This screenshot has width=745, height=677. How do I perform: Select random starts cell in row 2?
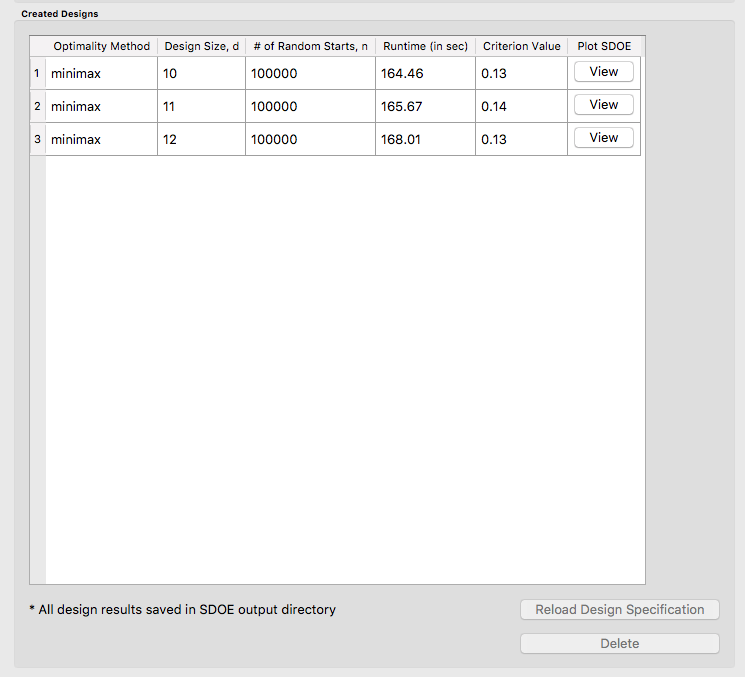tap(310, 106)
